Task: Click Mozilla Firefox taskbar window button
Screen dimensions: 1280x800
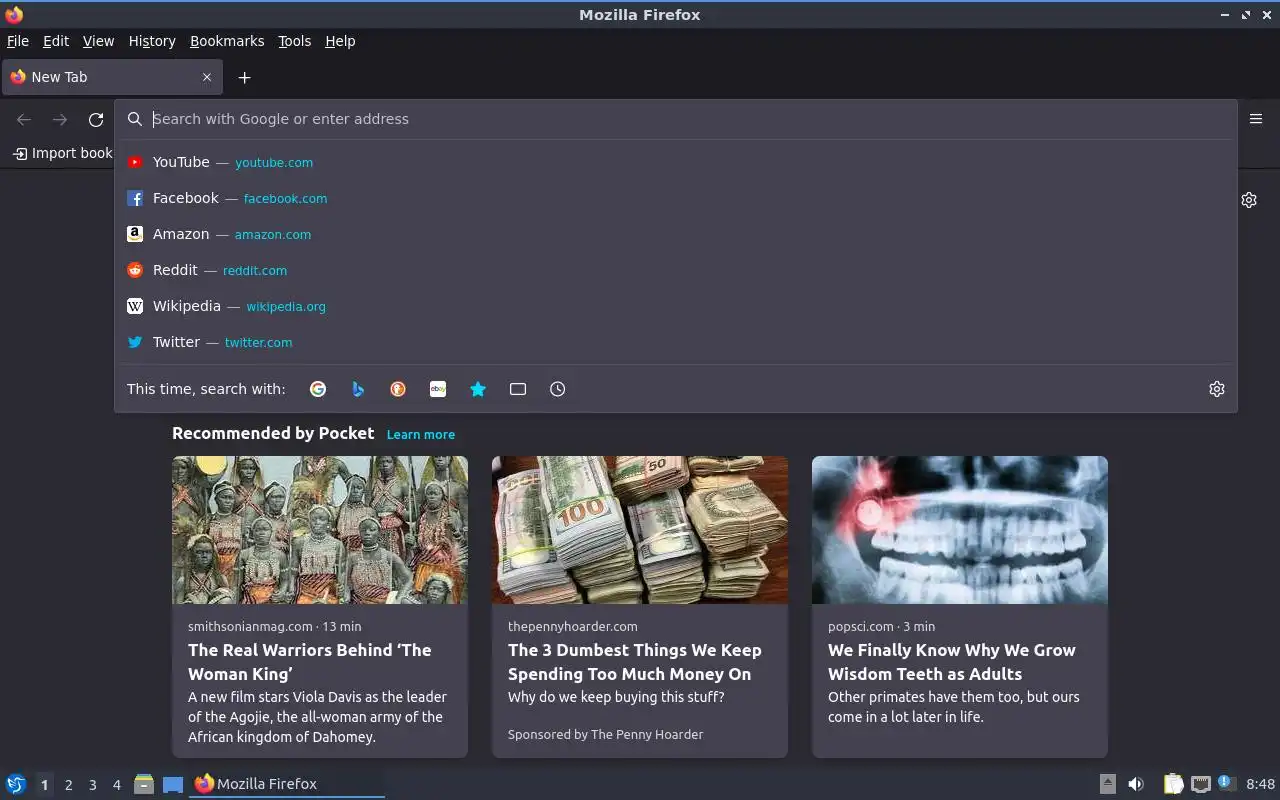Action: 288,784
